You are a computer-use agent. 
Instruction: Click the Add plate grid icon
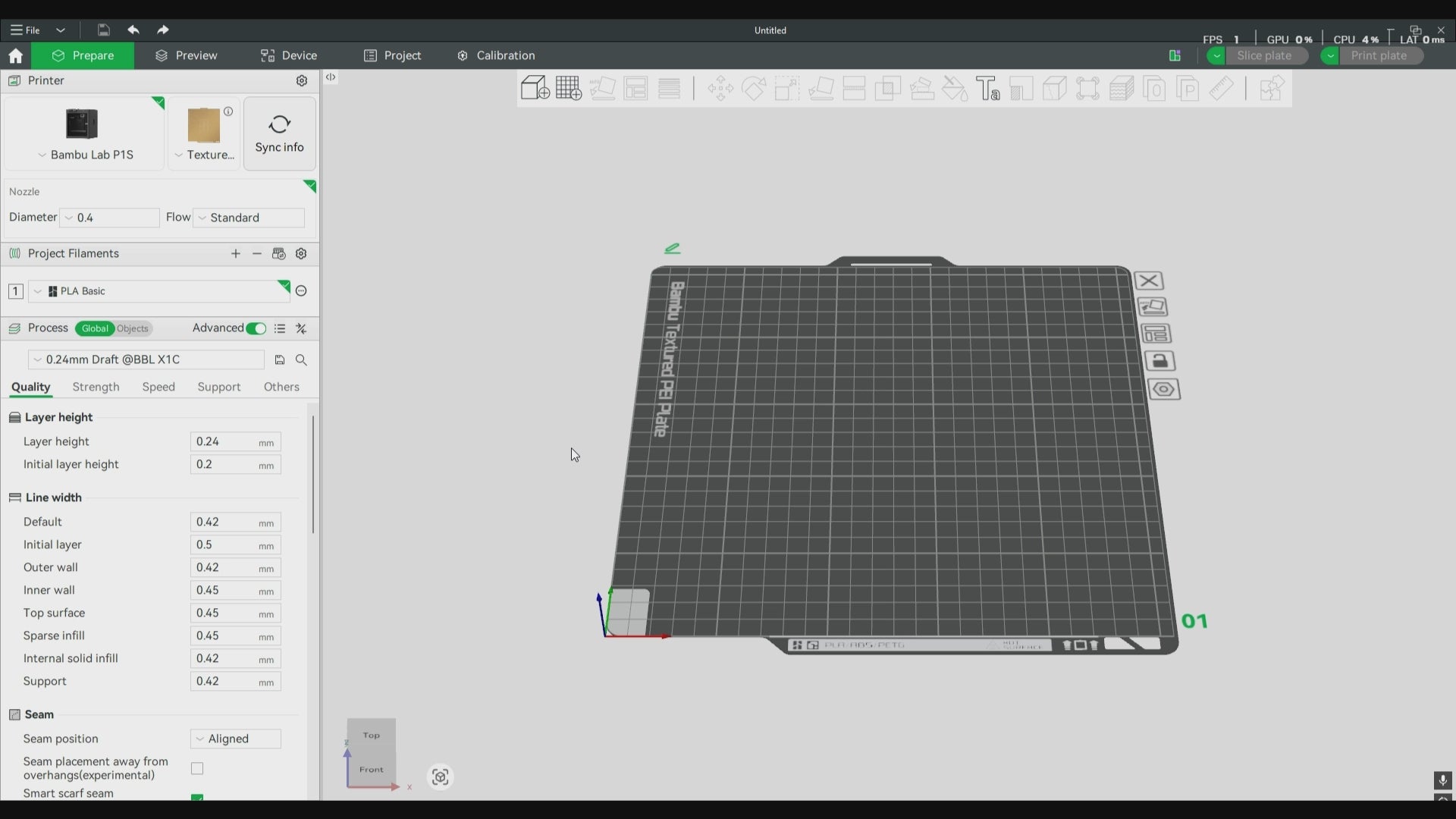click(568, 88)
